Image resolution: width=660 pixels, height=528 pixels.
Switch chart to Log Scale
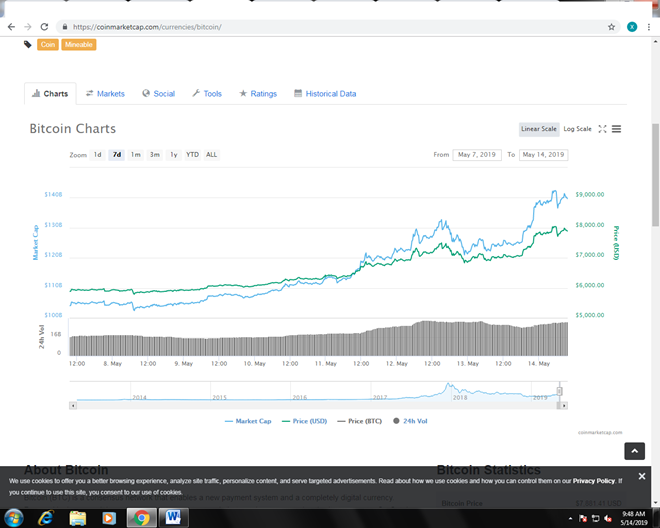(577, 129)
